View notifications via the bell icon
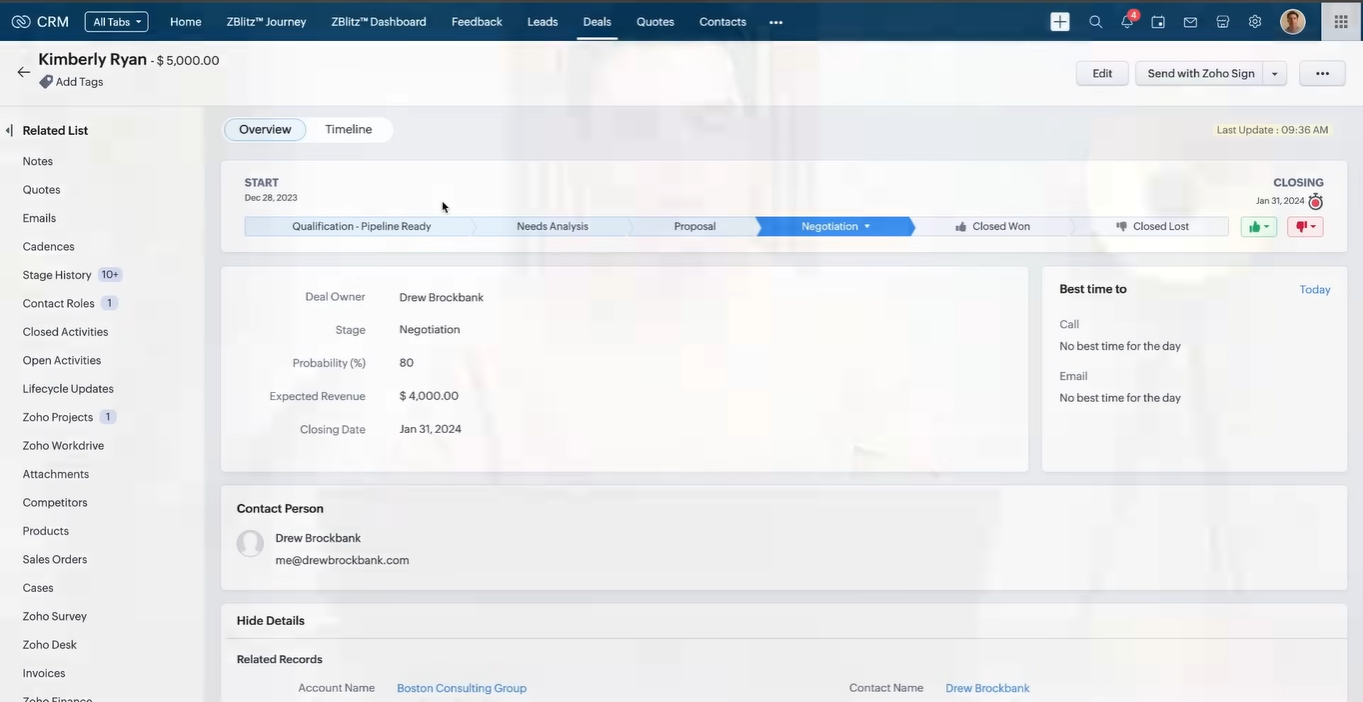The width and height of the screenshot is (1363, 702). pyautogui.click(x=1124, y=20)
